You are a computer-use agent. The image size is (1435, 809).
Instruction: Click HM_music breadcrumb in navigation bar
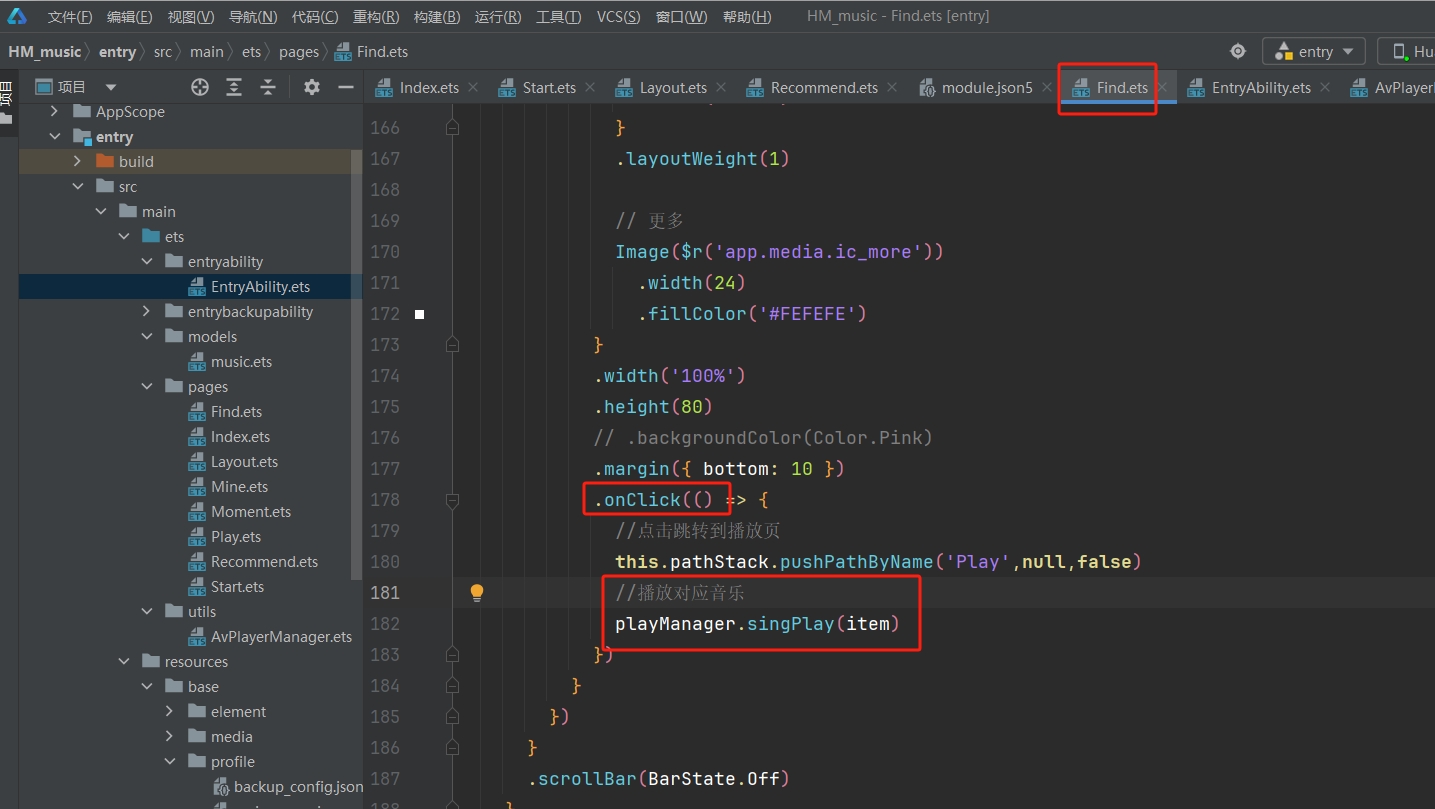45,52
